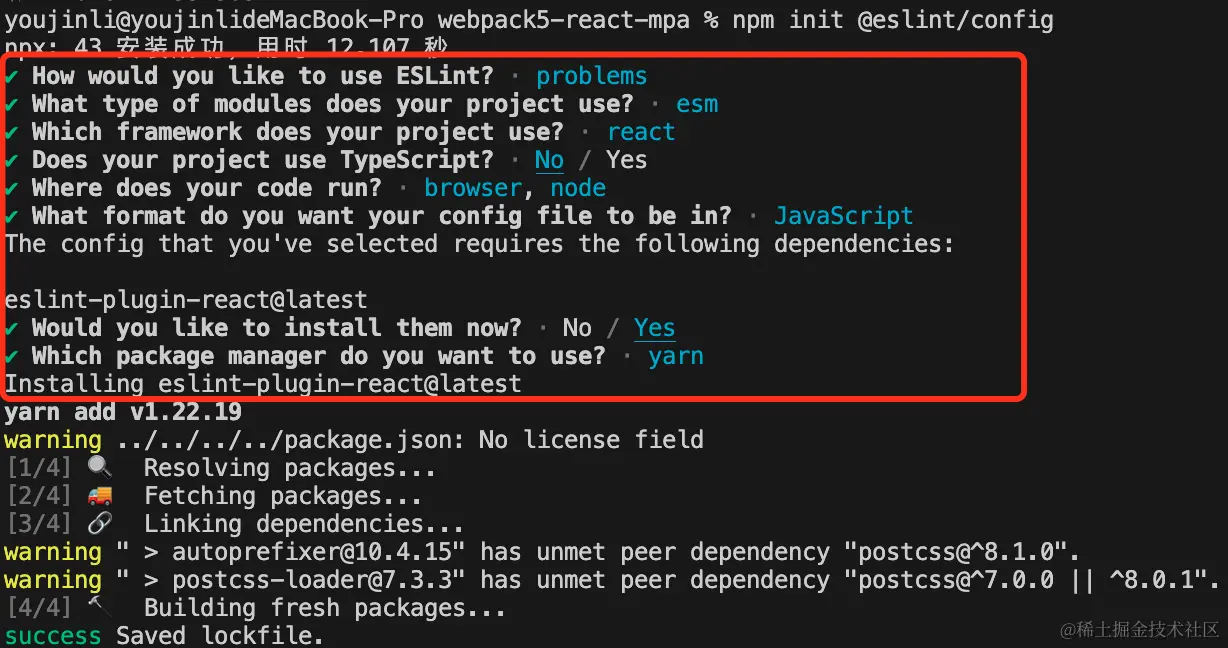Click the 'yarn add v1.22.19' line
1228x648 pixels.
click(123, 412)
